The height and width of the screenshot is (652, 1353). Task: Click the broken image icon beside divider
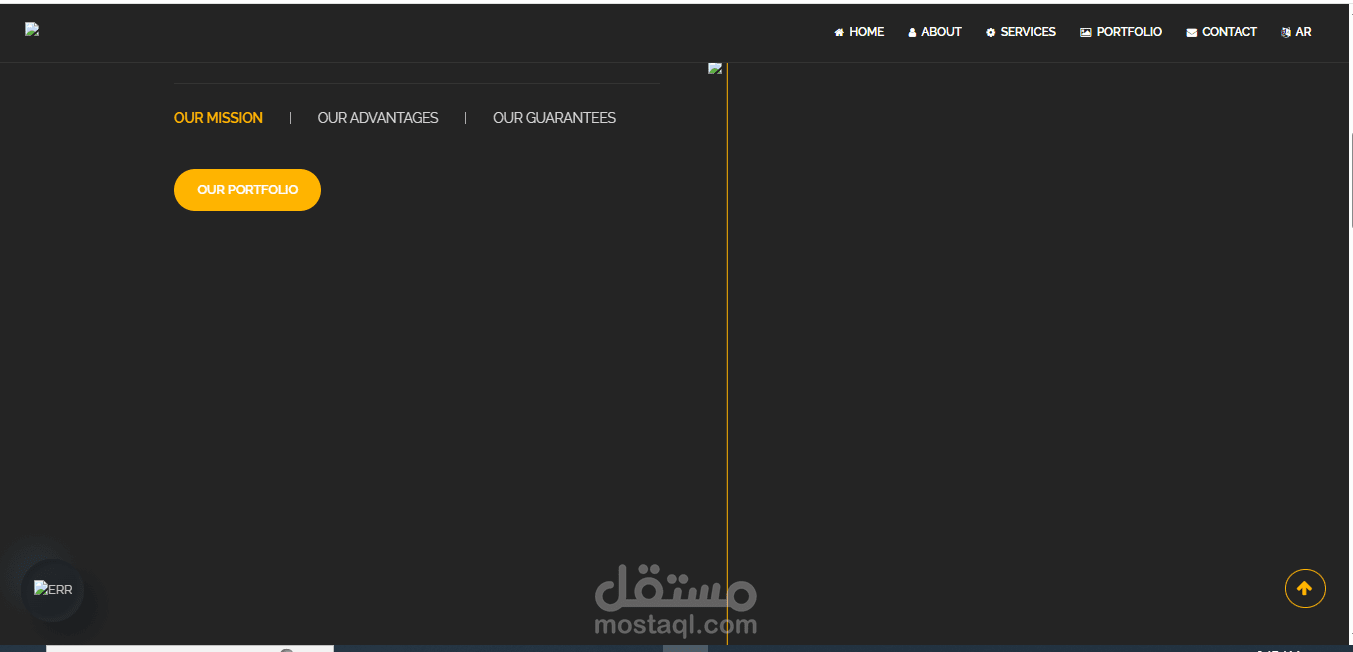pos(715,68)
